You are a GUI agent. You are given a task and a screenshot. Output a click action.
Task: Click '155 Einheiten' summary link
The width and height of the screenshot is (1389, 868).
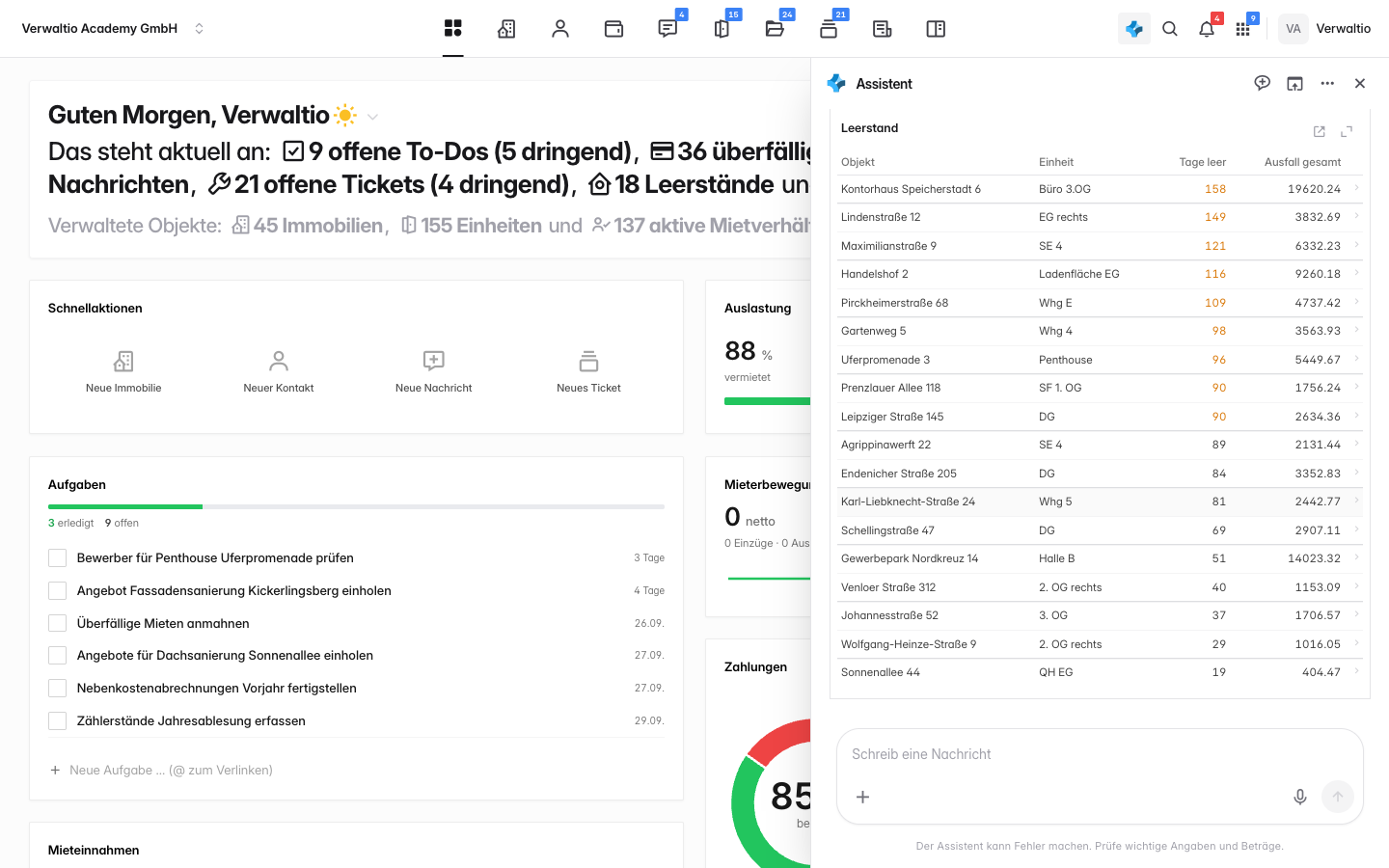(x=471, y=226)
